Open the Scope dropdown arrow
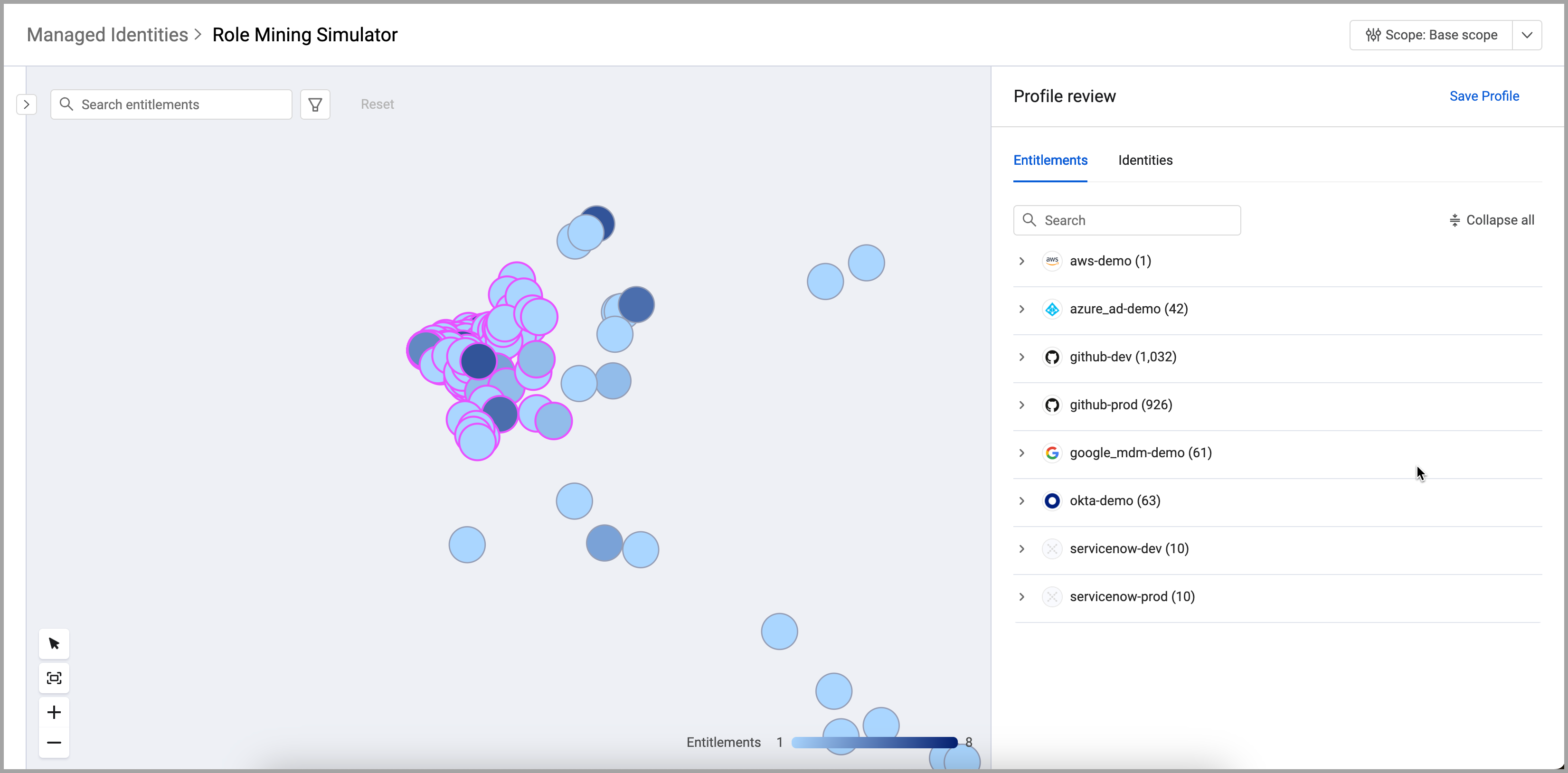The width and height of the screenshot is (1568, 773). pyautogui.click(x=1527, y=35)
